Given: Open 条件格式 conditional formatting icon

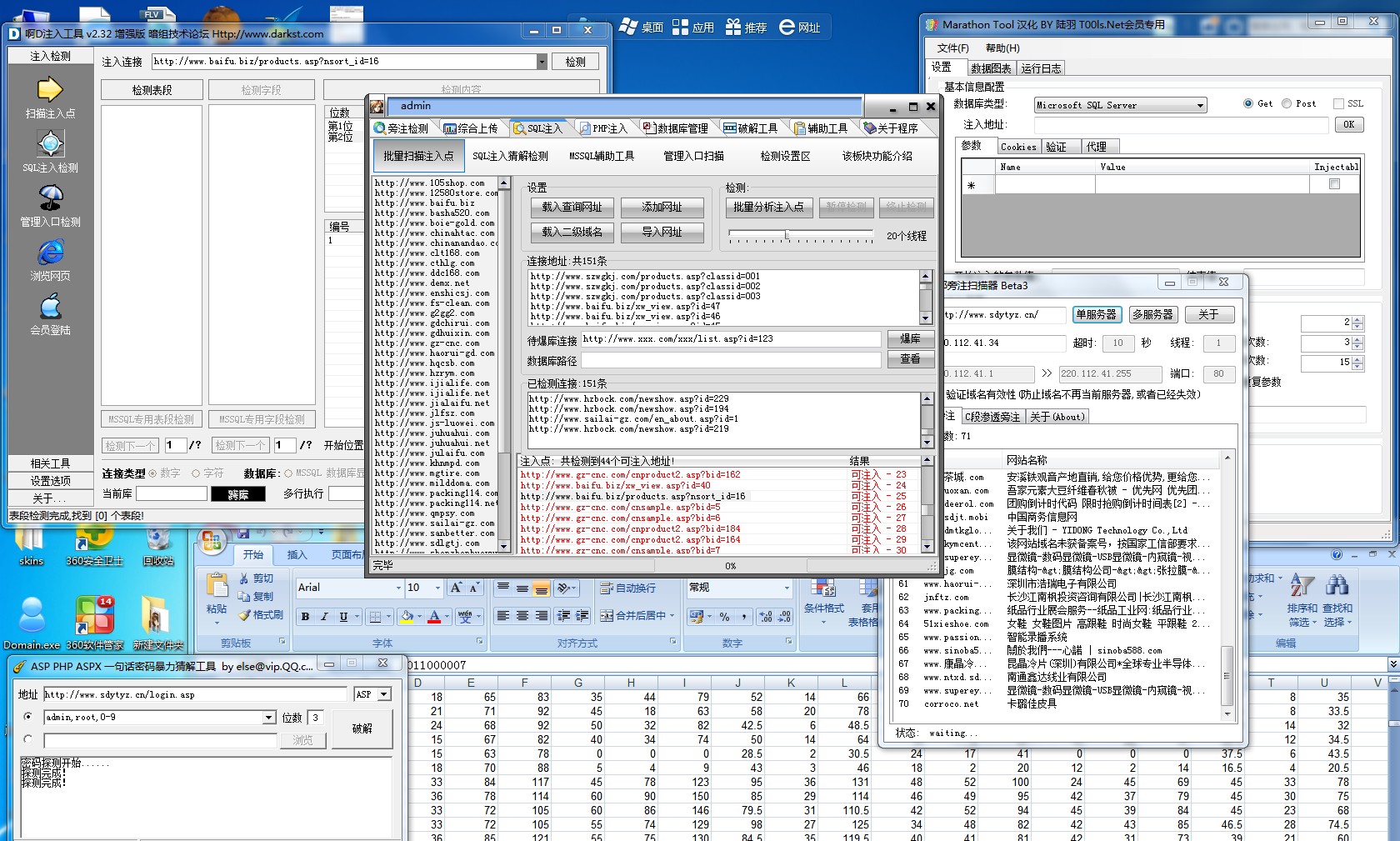Looking at the screenshot, I should [x=823, y=588].
